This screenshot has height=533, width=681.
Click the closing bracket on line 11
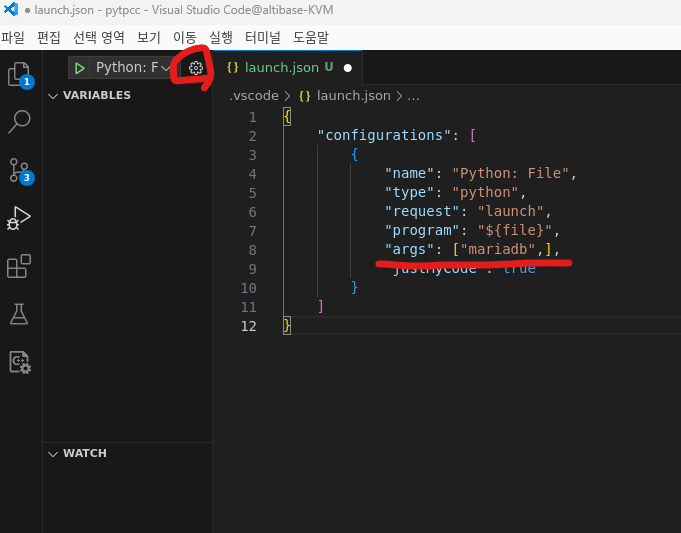pyautogui.click(x=321, y=306)
